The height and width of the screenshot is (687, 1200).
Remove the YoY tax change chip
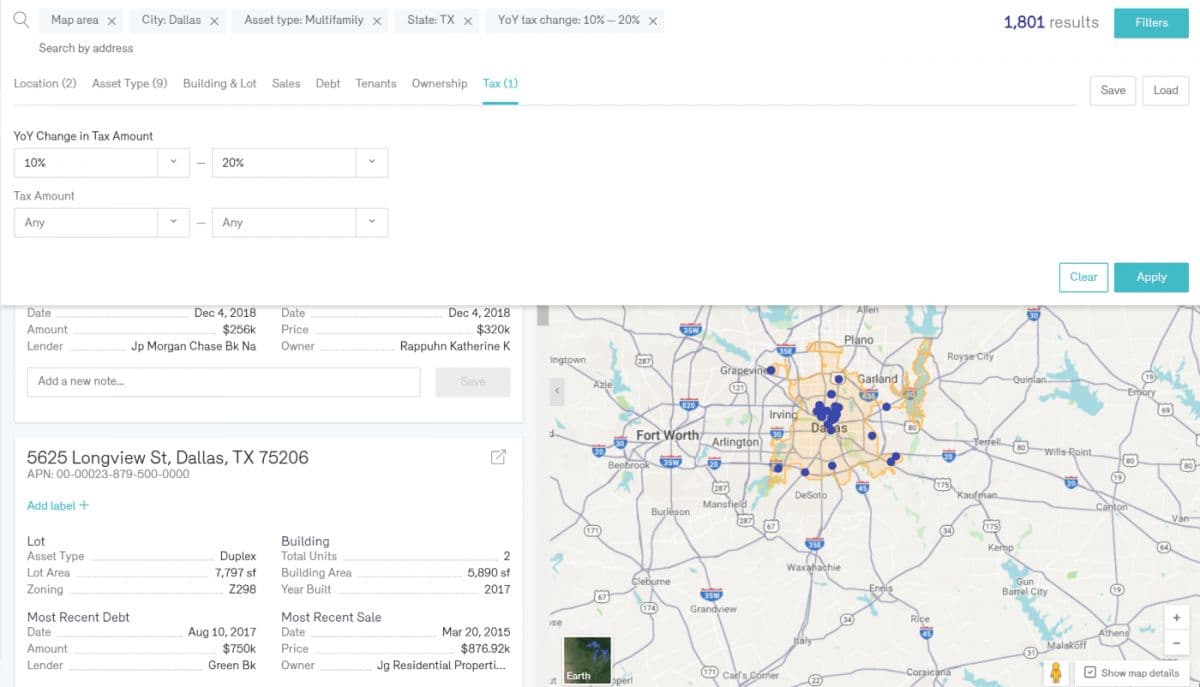[x=653, y=21]
